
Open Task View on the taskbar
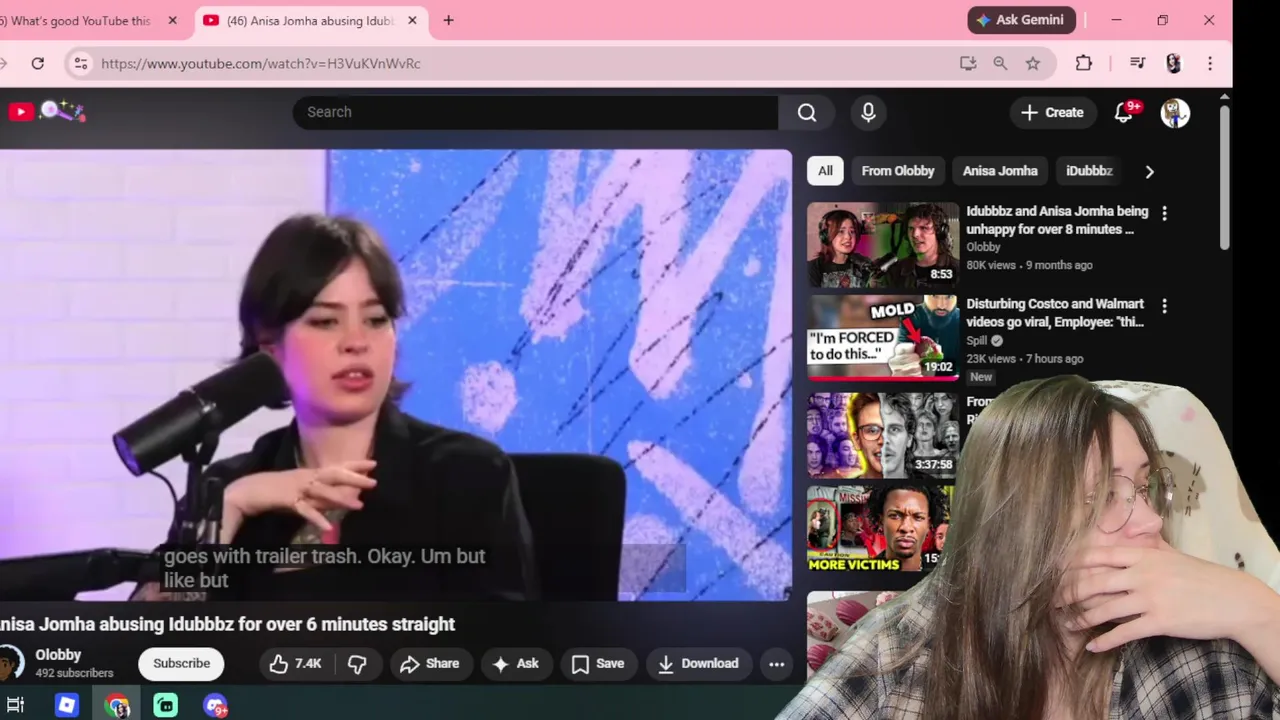point(15,706)
